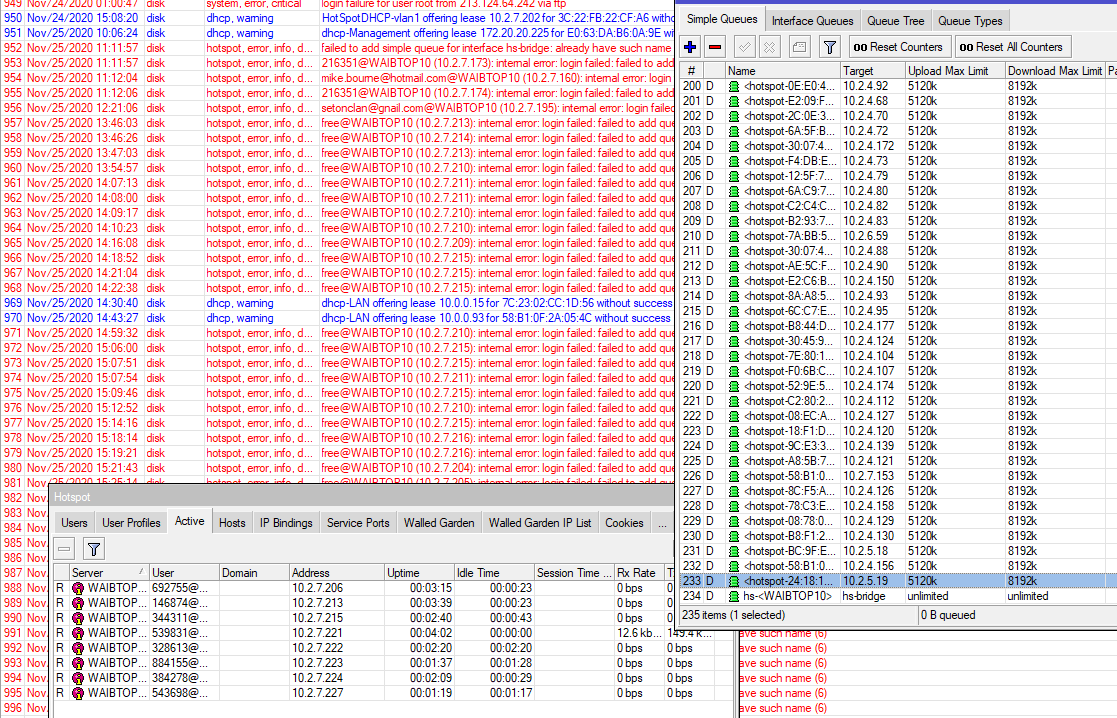Sort Hotspot active list by Uptime column
Image resolution: width=1117 pixels, height=718 pixels.
coord(419,573)
